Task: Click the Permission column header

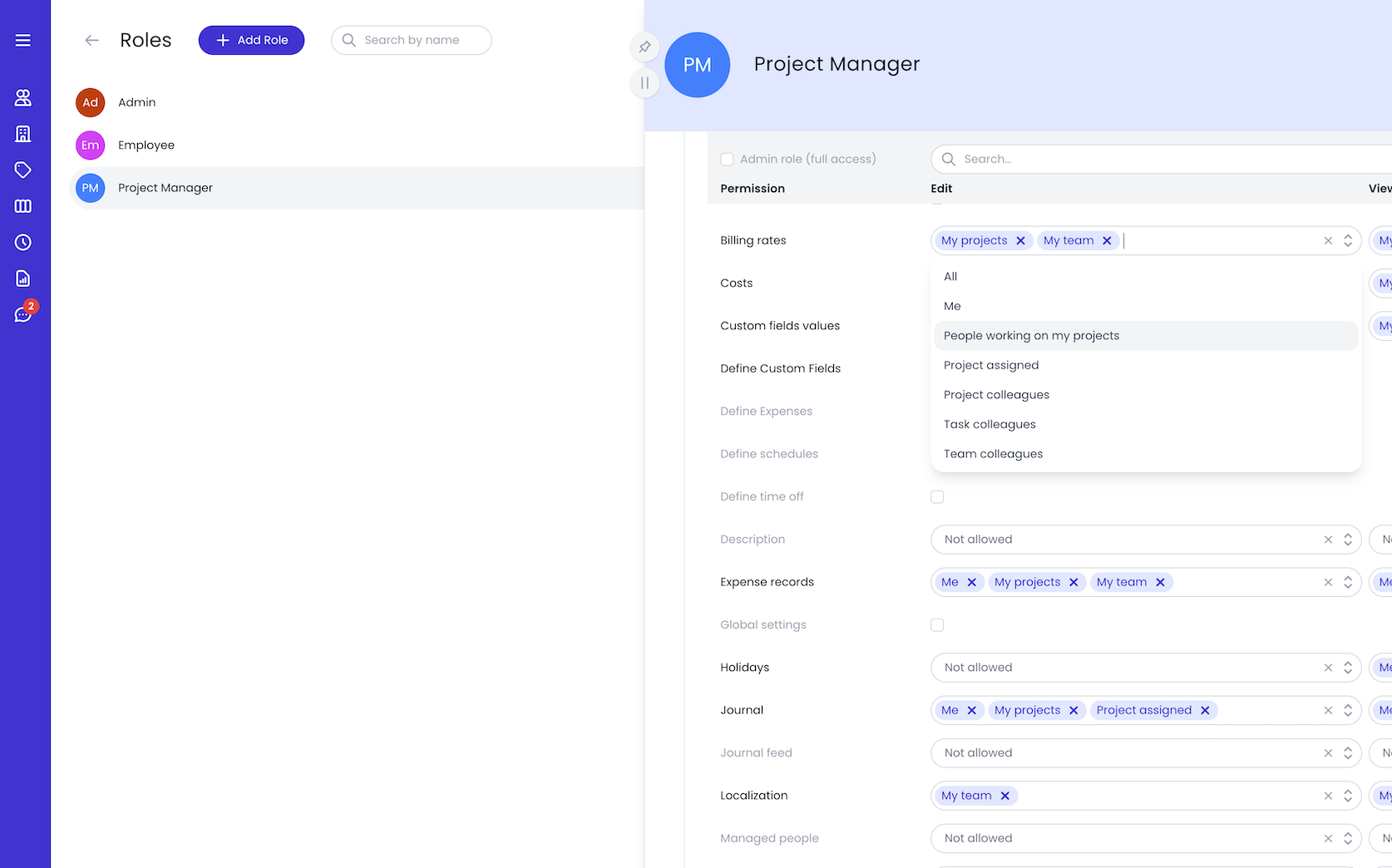Action: [753, 189]
